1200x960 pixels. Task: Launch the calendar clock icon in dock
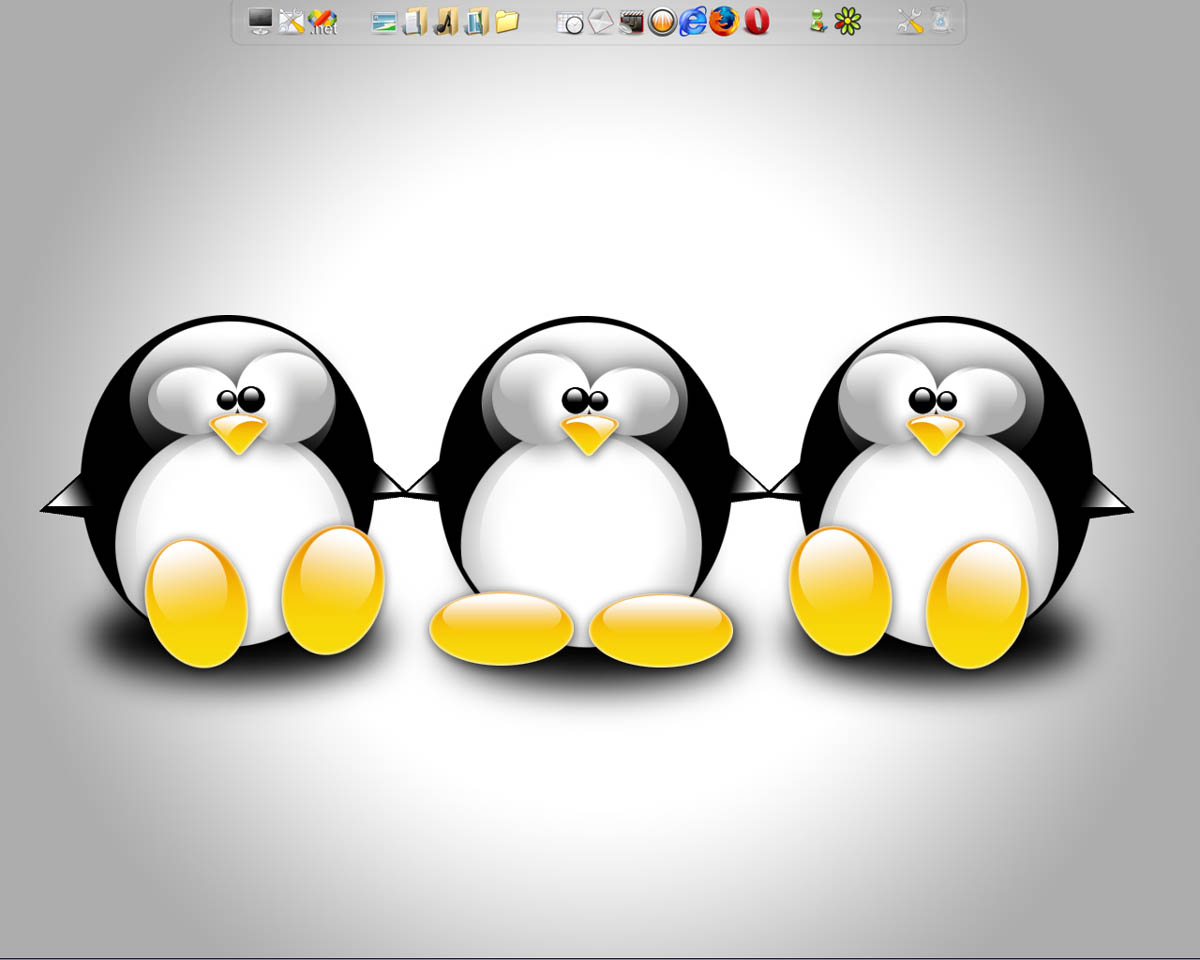[x=570, y=22]
